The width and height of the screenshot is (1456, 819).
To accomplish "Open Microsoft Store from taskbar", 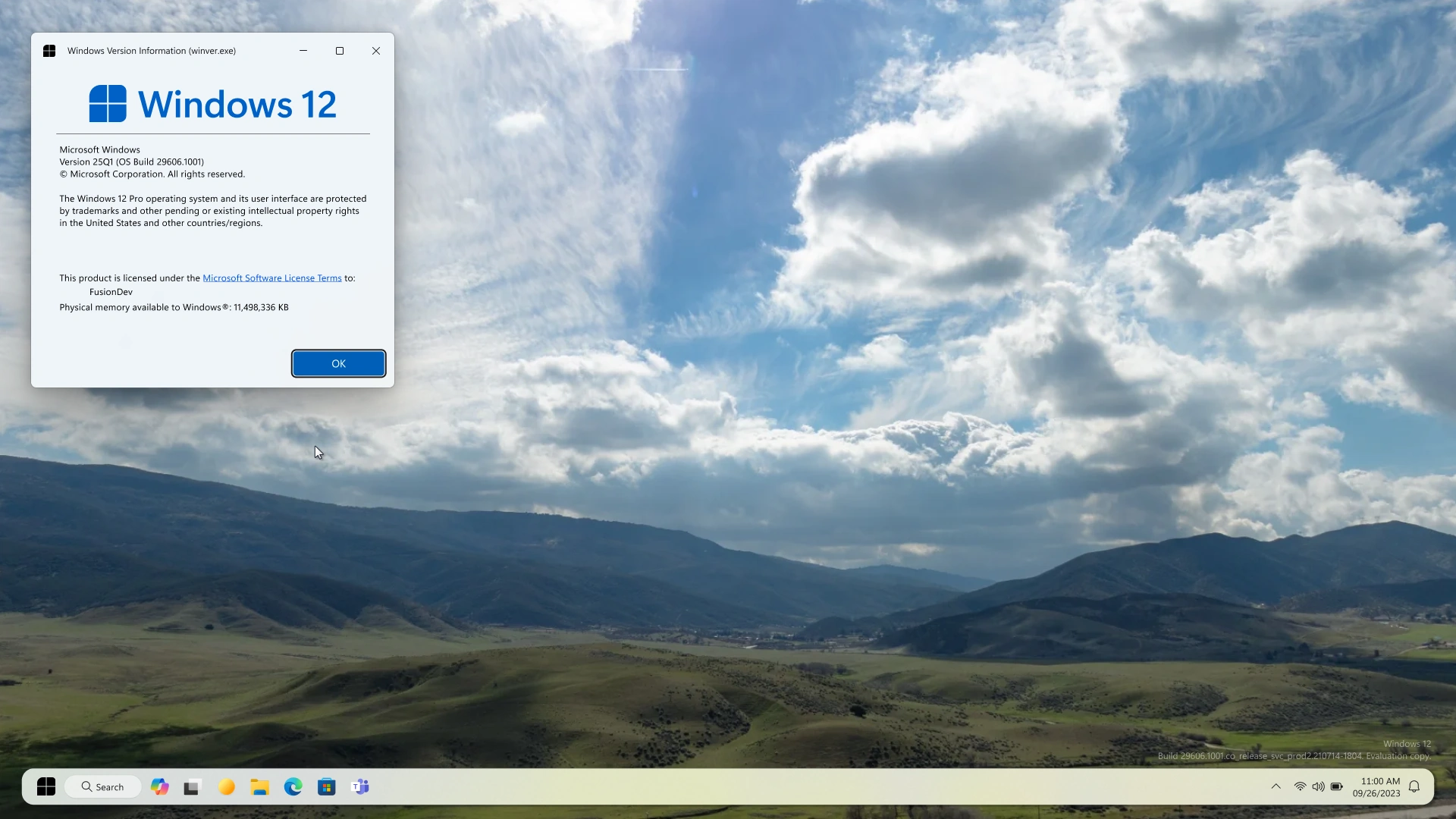I will point(327,787).
